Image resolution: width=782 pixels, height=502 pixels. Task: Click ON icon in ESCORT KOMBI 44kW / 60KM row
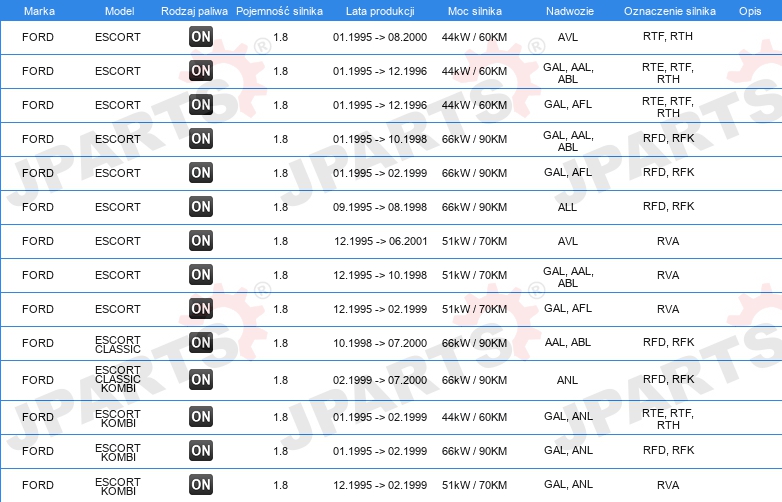(x=201, y=416)
